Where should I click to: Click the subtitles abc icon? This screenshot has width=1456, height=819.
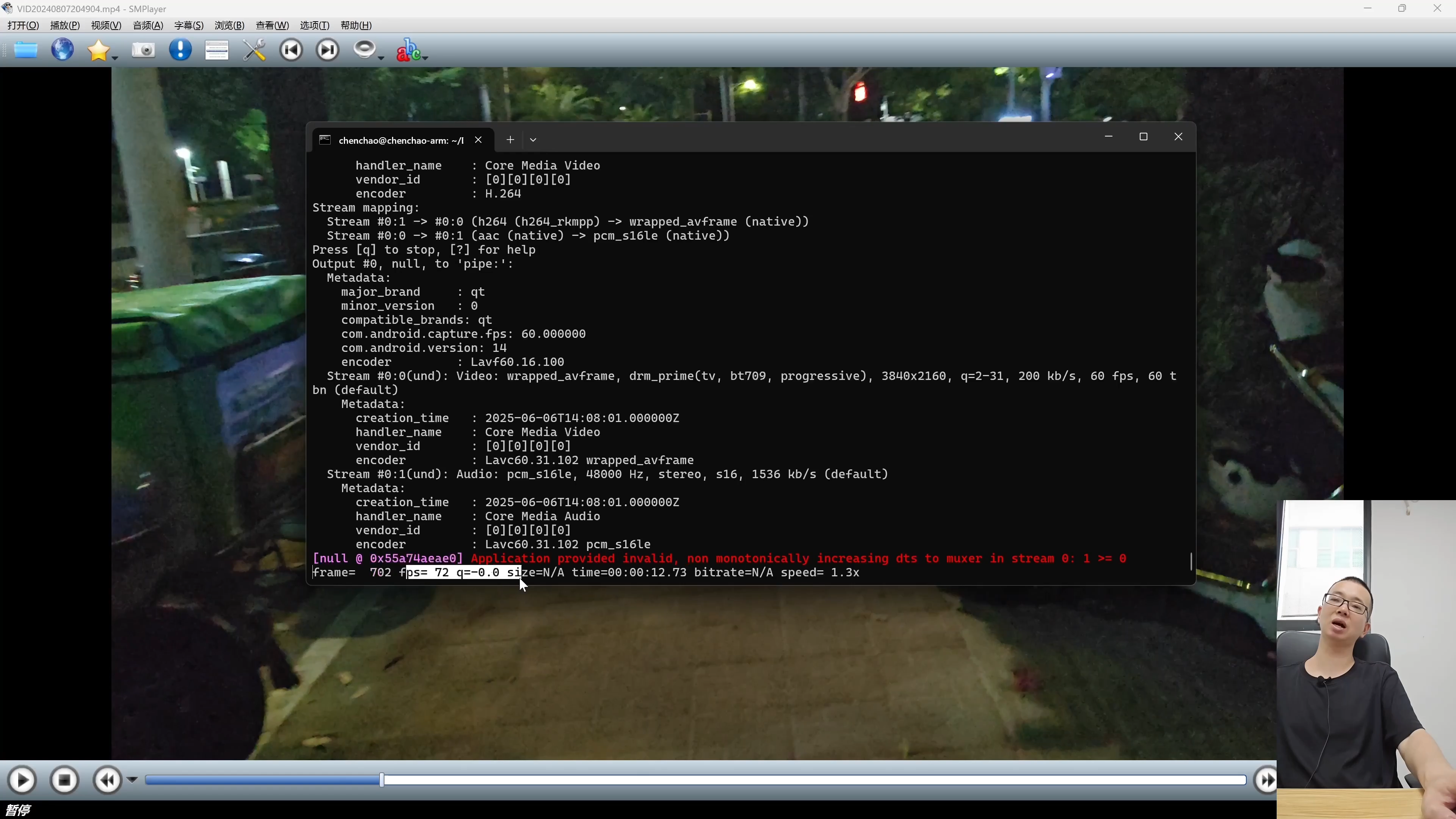pos(408,50)
